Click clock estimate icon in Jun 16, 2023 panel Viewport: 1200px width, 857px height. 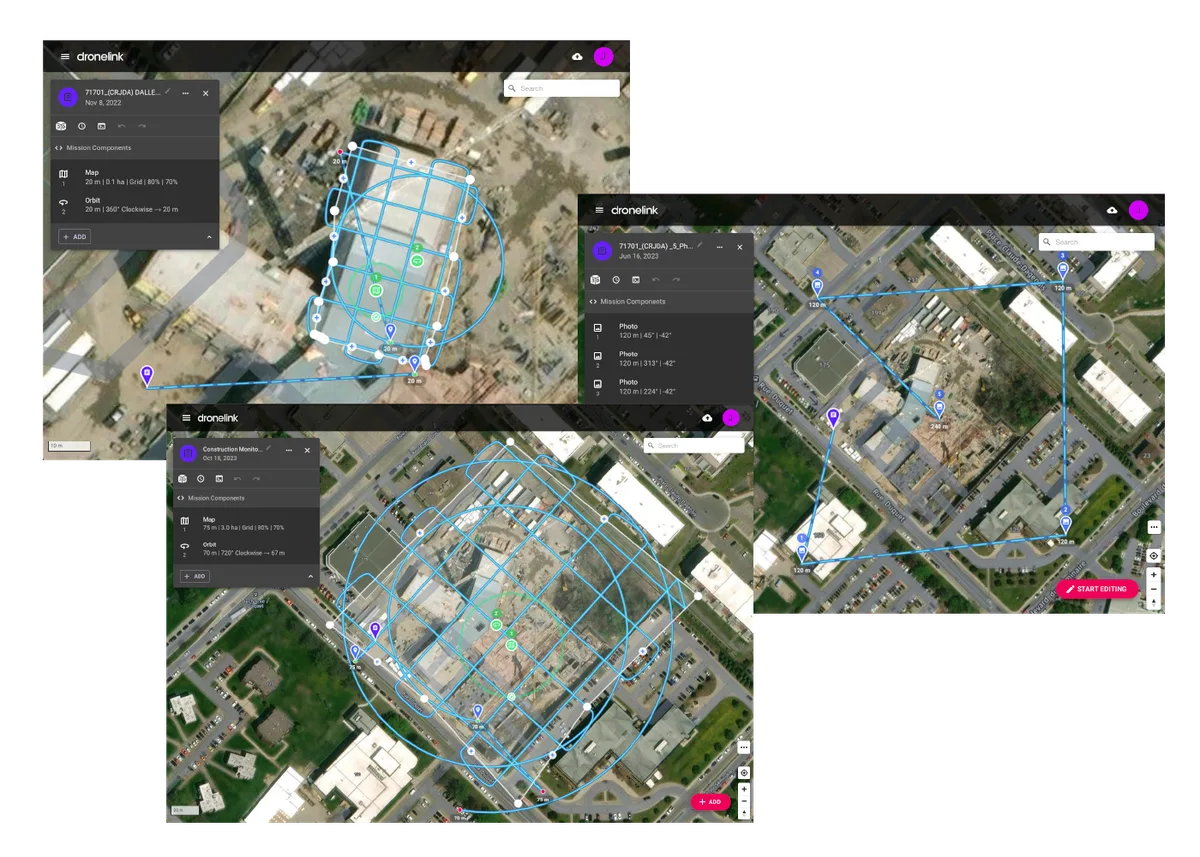(616, 280)
